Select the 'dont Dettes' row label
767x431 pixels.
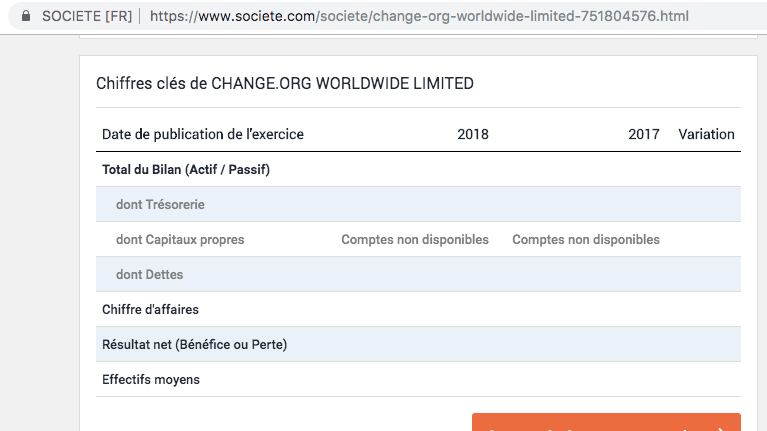(x=150, y=275)
